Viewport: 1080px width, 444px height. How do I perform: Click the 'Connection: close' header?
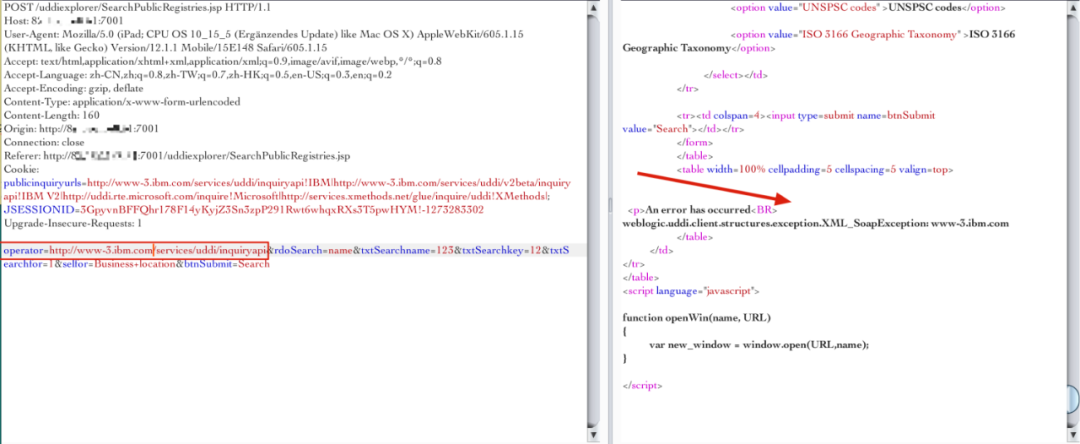point(44,142)
